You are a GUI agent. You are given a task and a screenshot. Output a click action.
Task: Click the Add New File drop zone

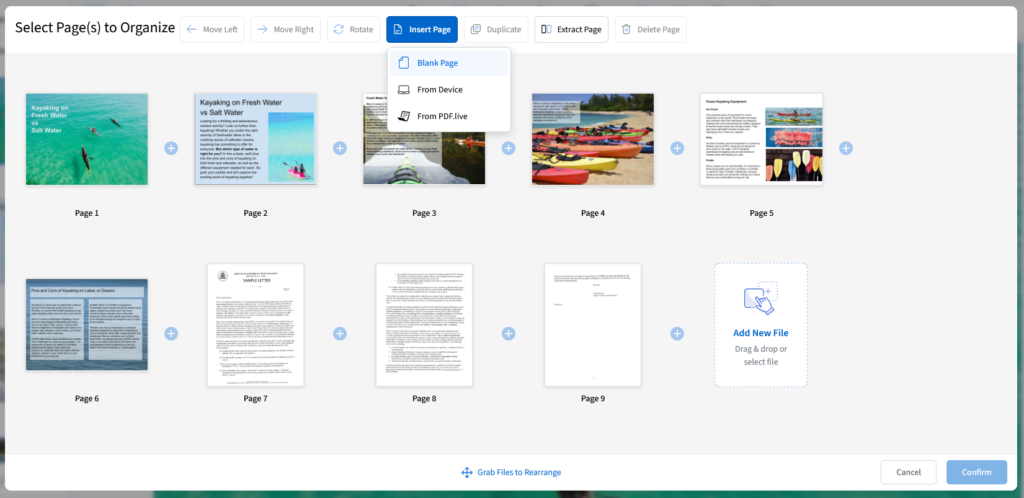click(x=761, y=325)
